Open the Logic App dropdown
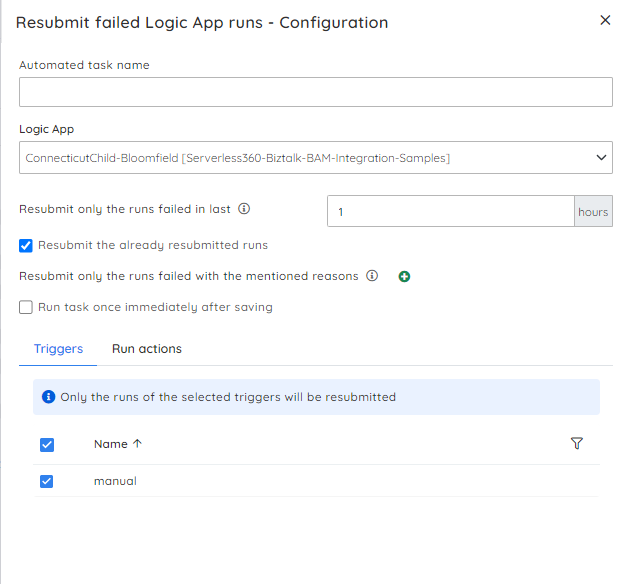This screenshot has height=584, width=629. [316, 157]
